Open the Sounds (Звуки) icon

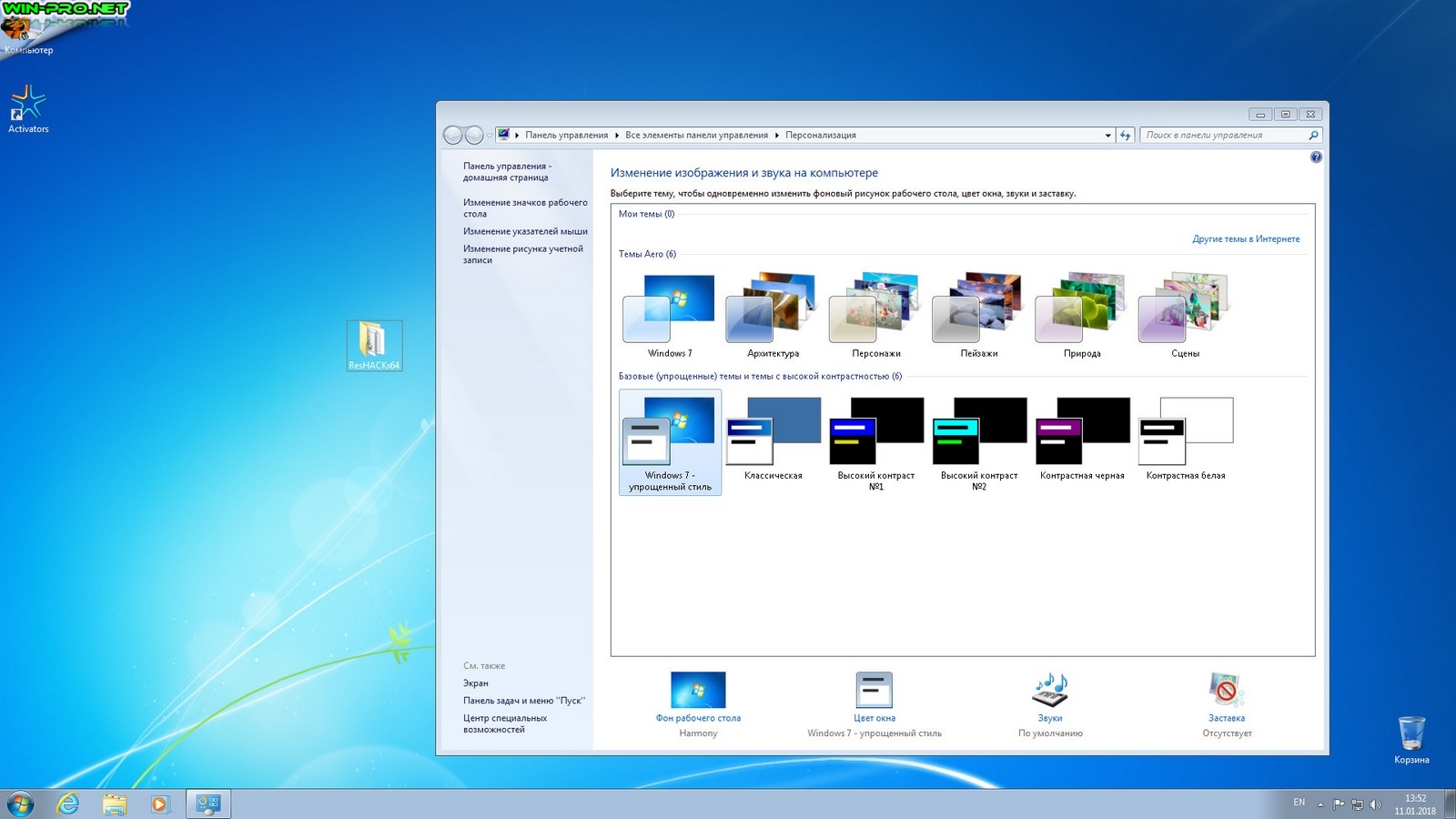[x=1050, y=691]
